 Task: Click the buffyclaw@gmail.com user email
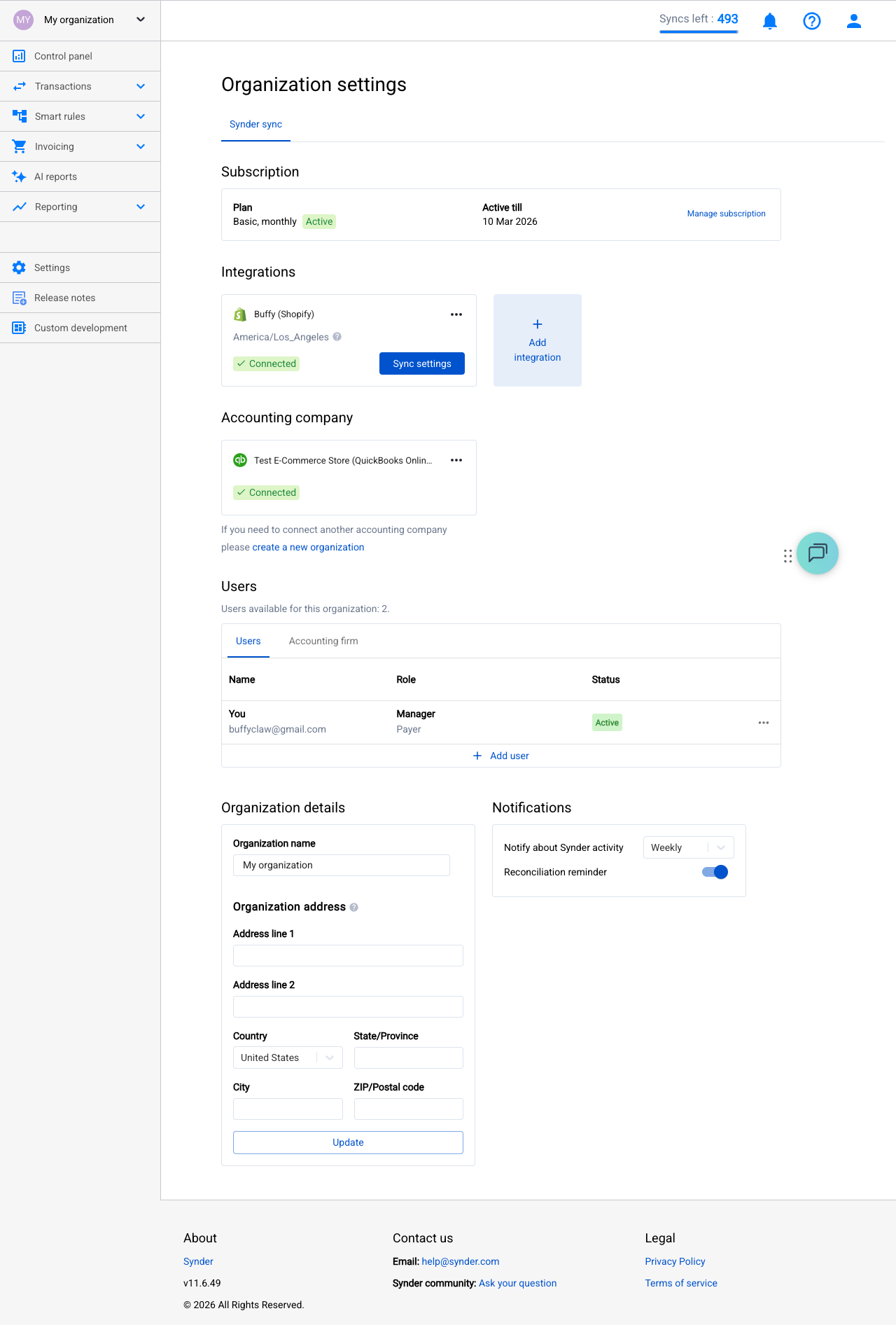click(x=277, y=729)
